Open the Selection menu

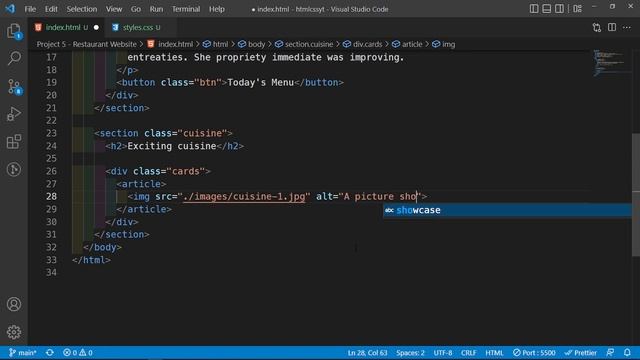[x=82, y=9]
